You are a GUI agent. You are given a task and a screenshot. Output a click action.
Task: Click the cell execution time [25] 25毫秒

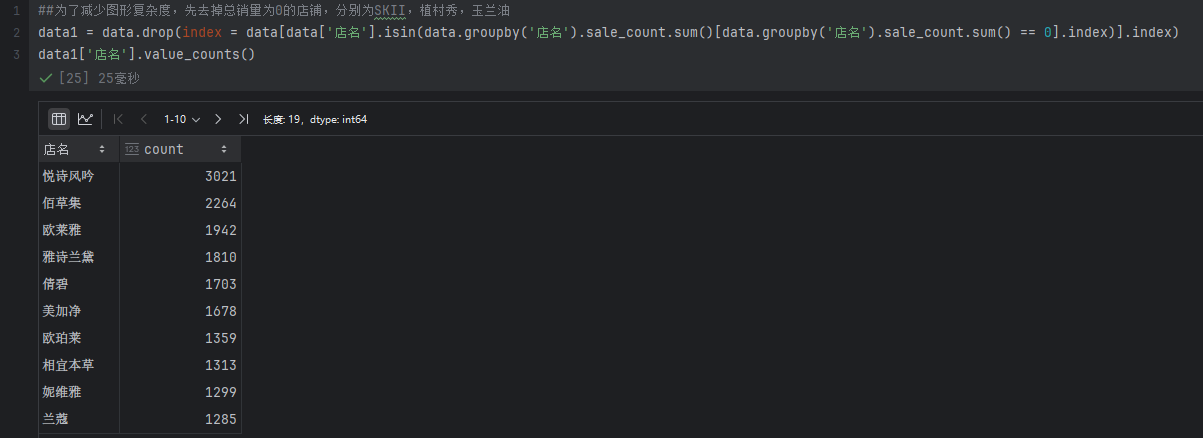99,78
